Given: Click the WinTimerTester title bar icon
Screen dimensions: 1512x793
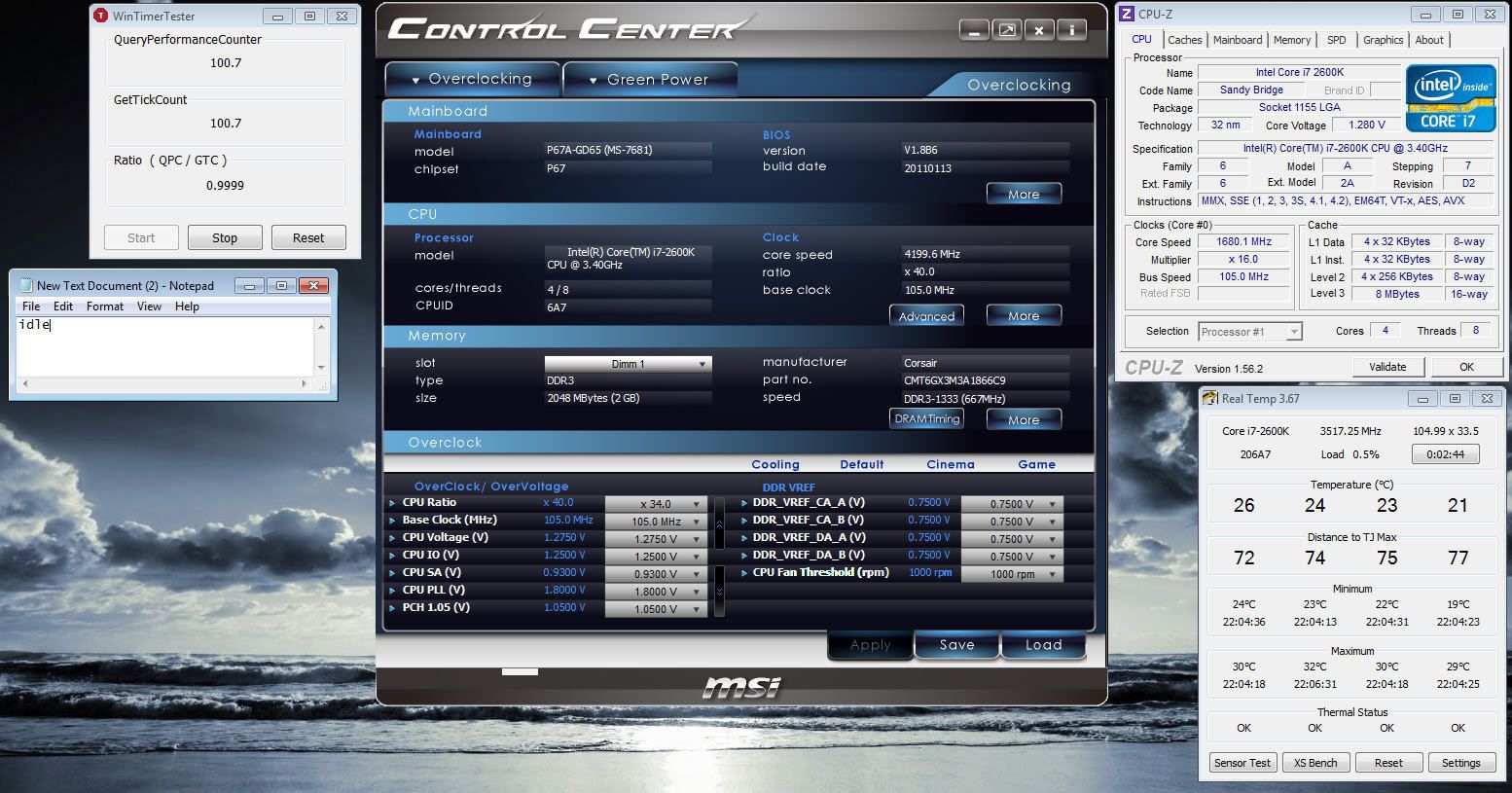Looking at the screenshot, I should (x=100, y=16).
